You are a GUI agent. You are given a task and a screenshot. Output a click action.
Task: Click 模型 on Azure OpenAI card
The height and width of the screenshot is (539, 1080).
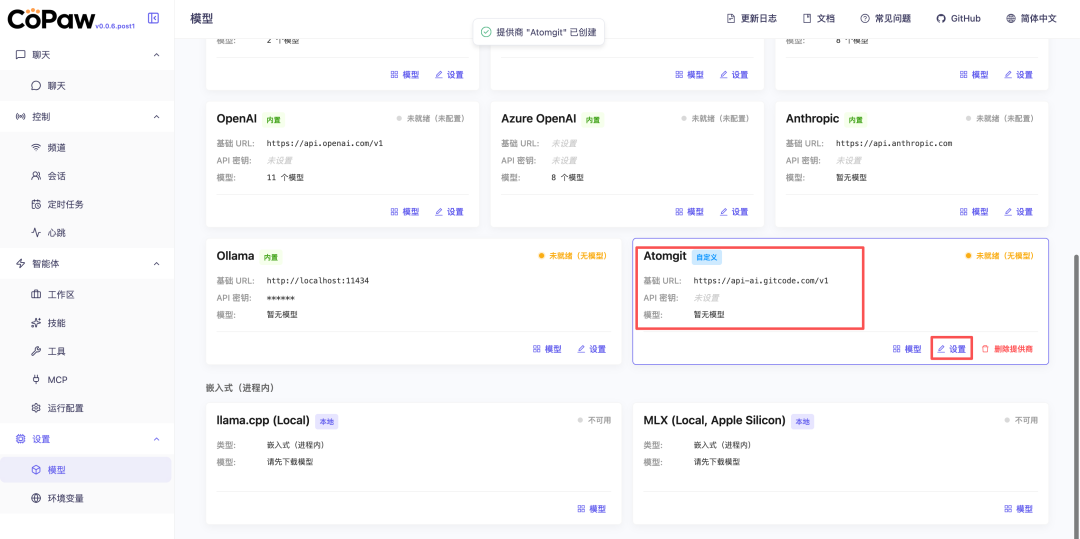[x=689, y=212]
